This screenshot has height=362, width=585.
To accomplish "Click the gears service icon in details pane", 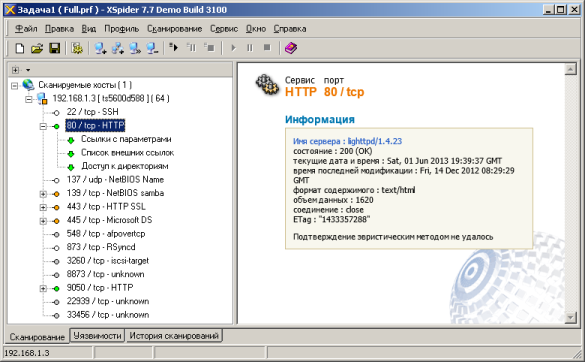I will 267,85.
